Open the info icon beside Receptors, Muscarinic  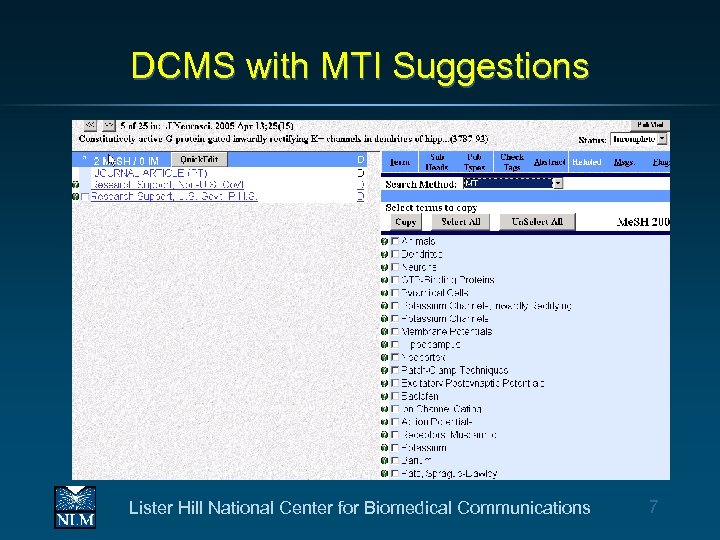385,435
